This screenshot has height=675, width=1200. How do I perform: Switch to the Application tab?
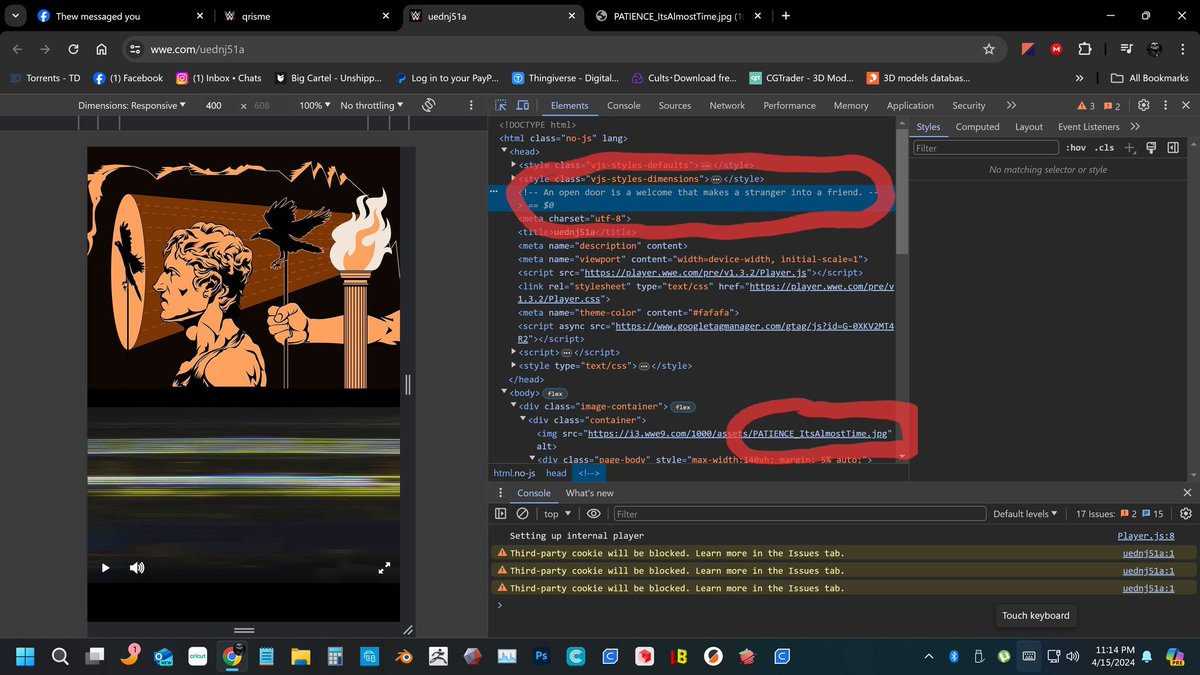[910, 105]
